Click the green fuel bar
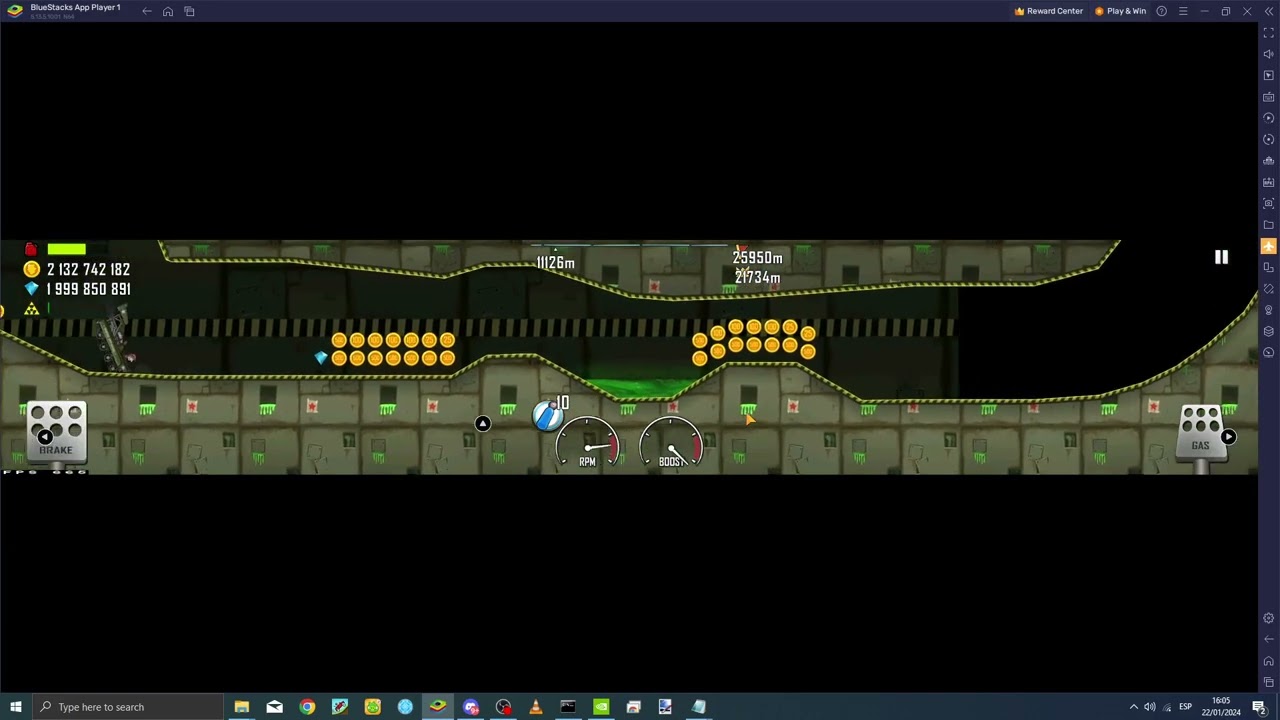 click(66, 249)
